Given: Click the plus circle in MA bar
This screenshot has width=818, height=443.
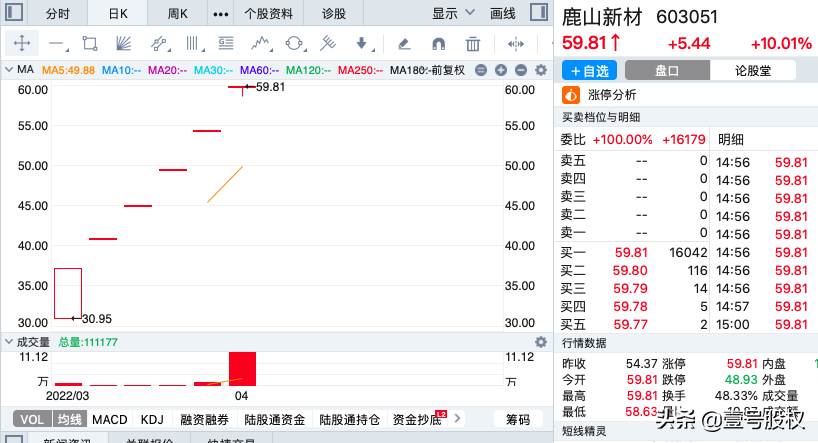Looking at the screenshot, I should pos(501,70).
